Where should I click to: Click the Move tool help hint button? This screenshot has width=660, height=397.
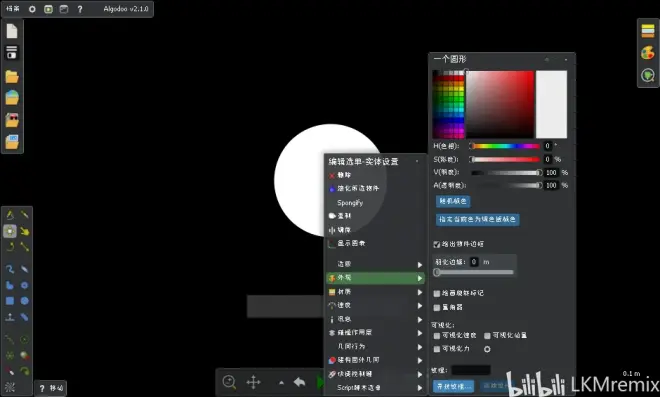[51, 388]
